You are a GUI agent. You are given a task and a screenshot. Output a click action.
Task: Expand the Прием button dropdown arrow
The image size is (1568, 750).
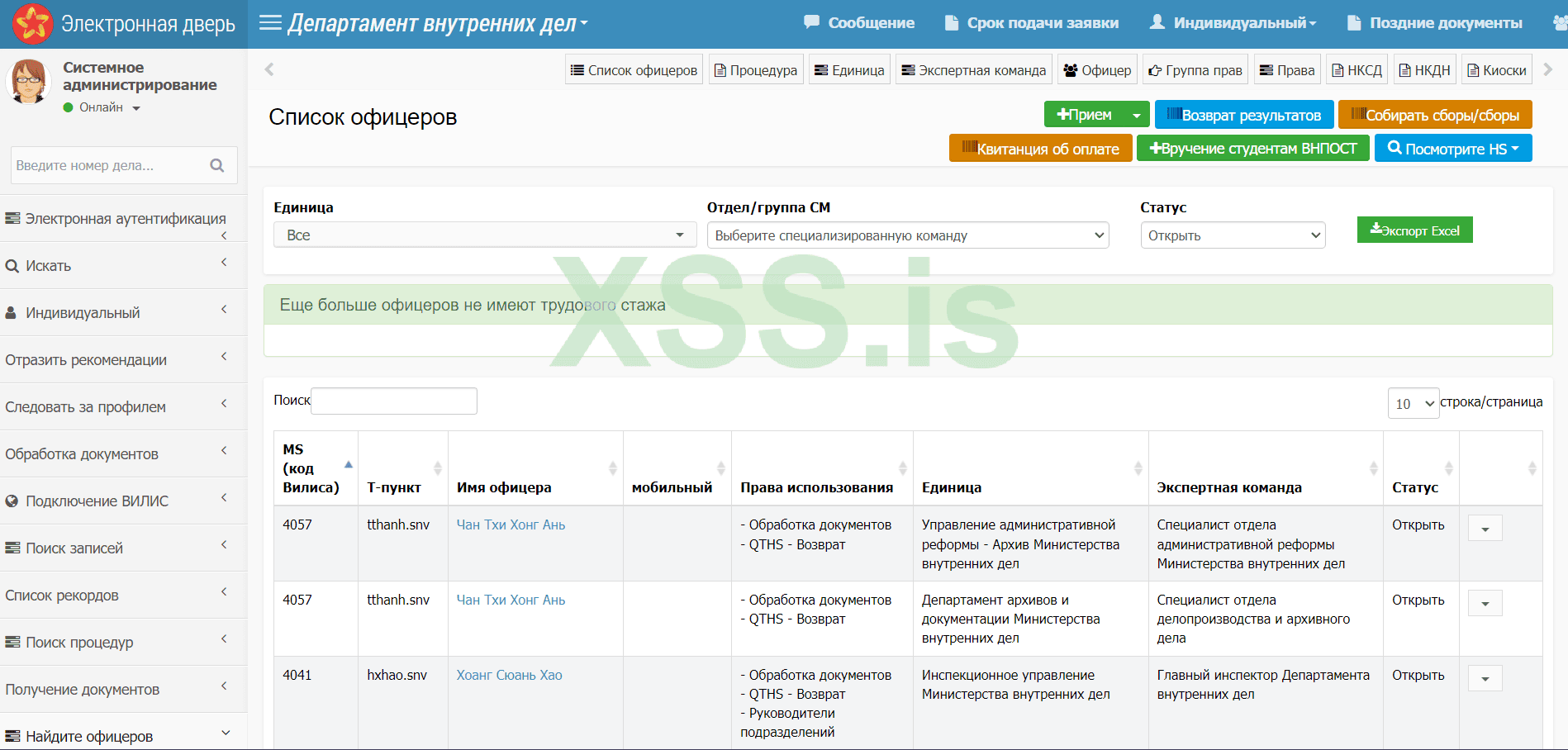click(x=1136, y=115)
